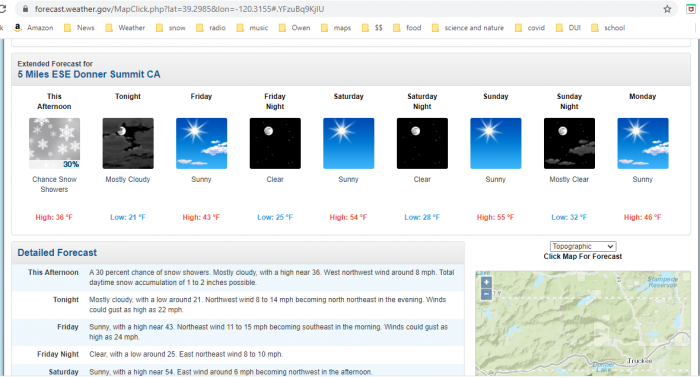Open the science and nature bookmark folder
This screenshot has width=700, height=378.
[468, 28]
